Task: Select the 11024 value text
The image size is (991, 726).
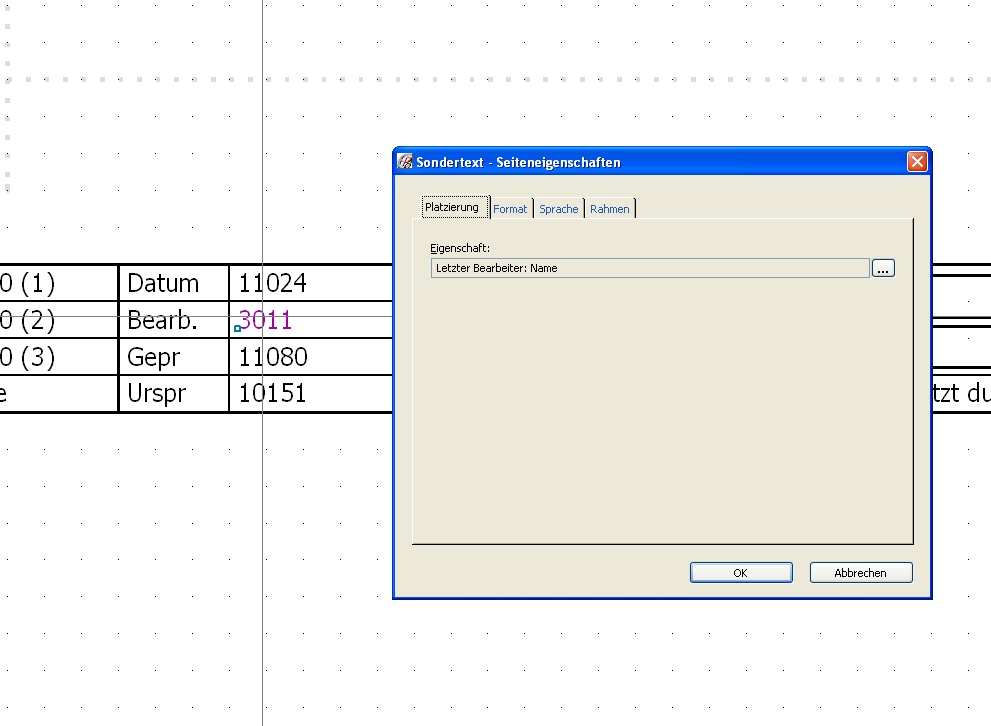Action: pyautogui.click(x=272, y=284)
